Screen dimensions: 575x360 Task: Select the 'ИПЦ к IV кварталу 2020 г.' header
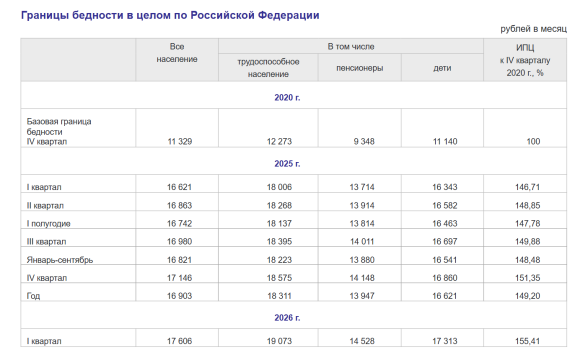[x=525, y=60]
